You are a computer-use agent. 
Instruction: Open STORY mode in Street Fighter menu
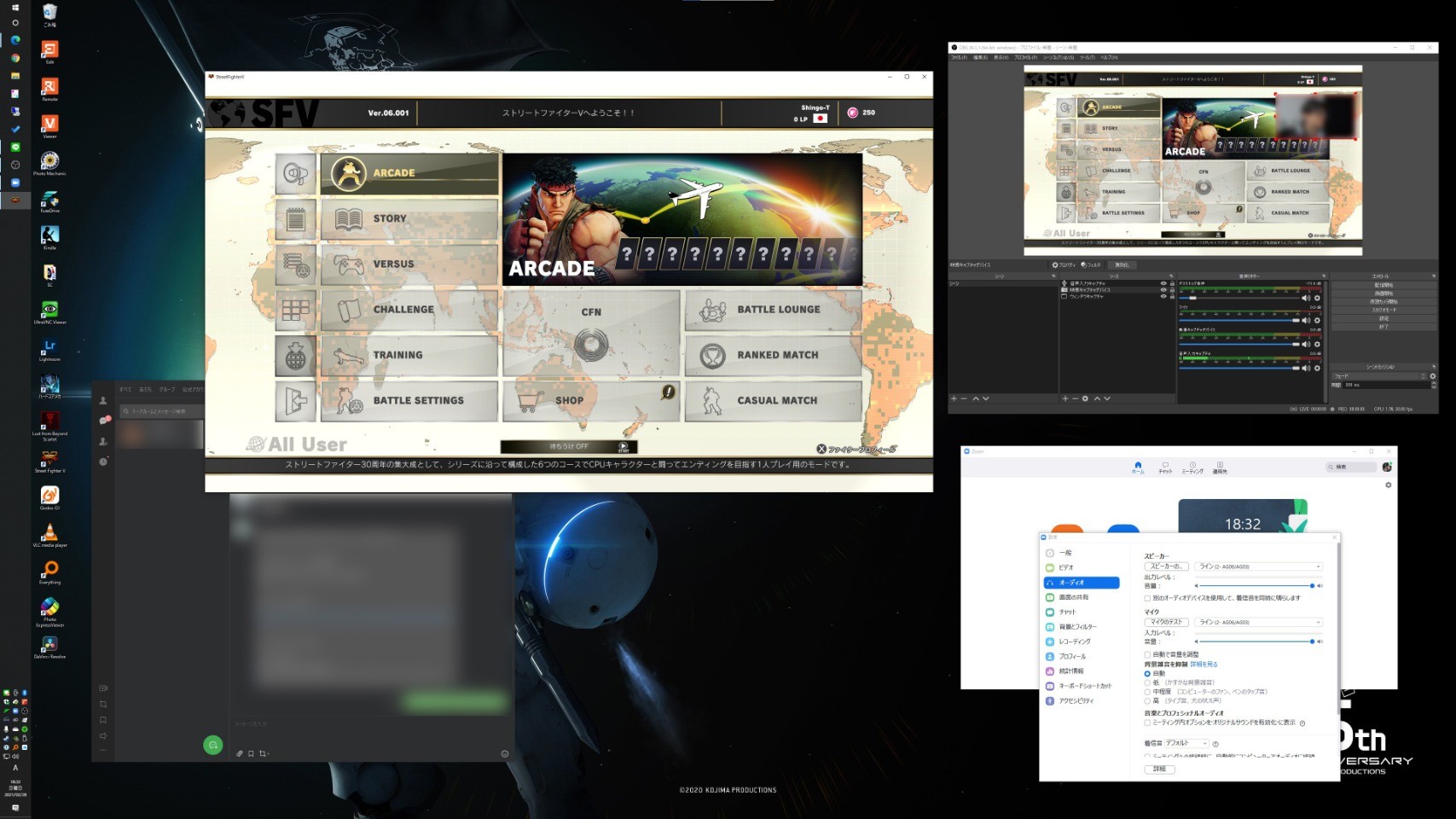pyautogui.click(x=409, y=219)
